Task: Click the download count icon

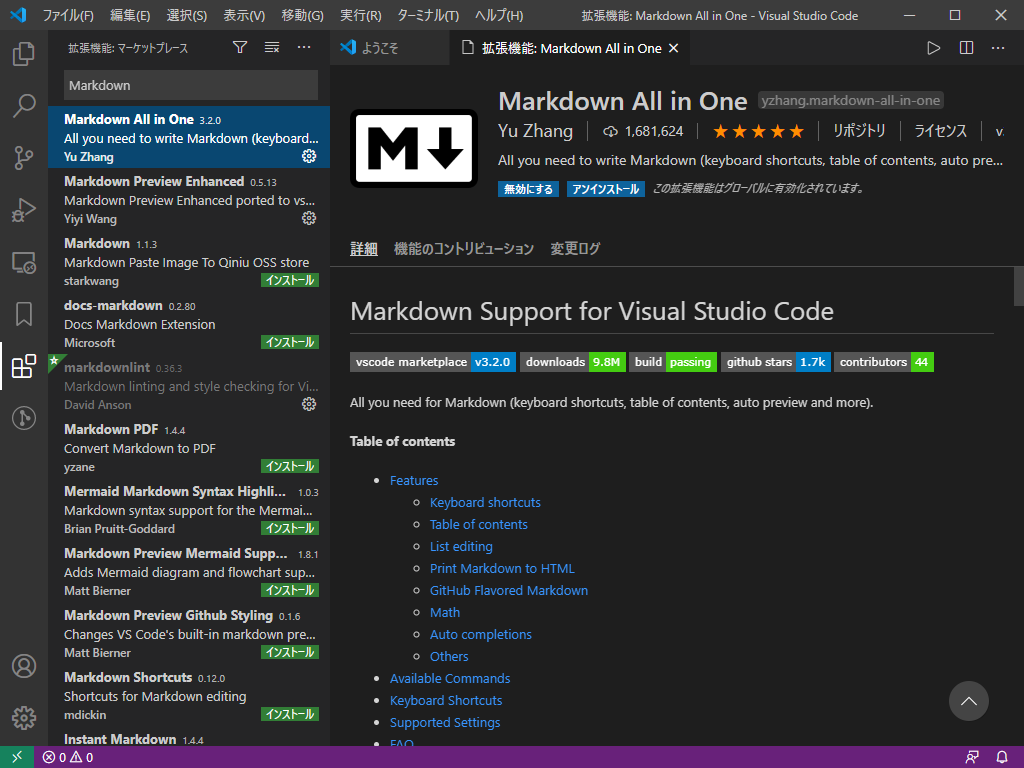Action: 610,132
